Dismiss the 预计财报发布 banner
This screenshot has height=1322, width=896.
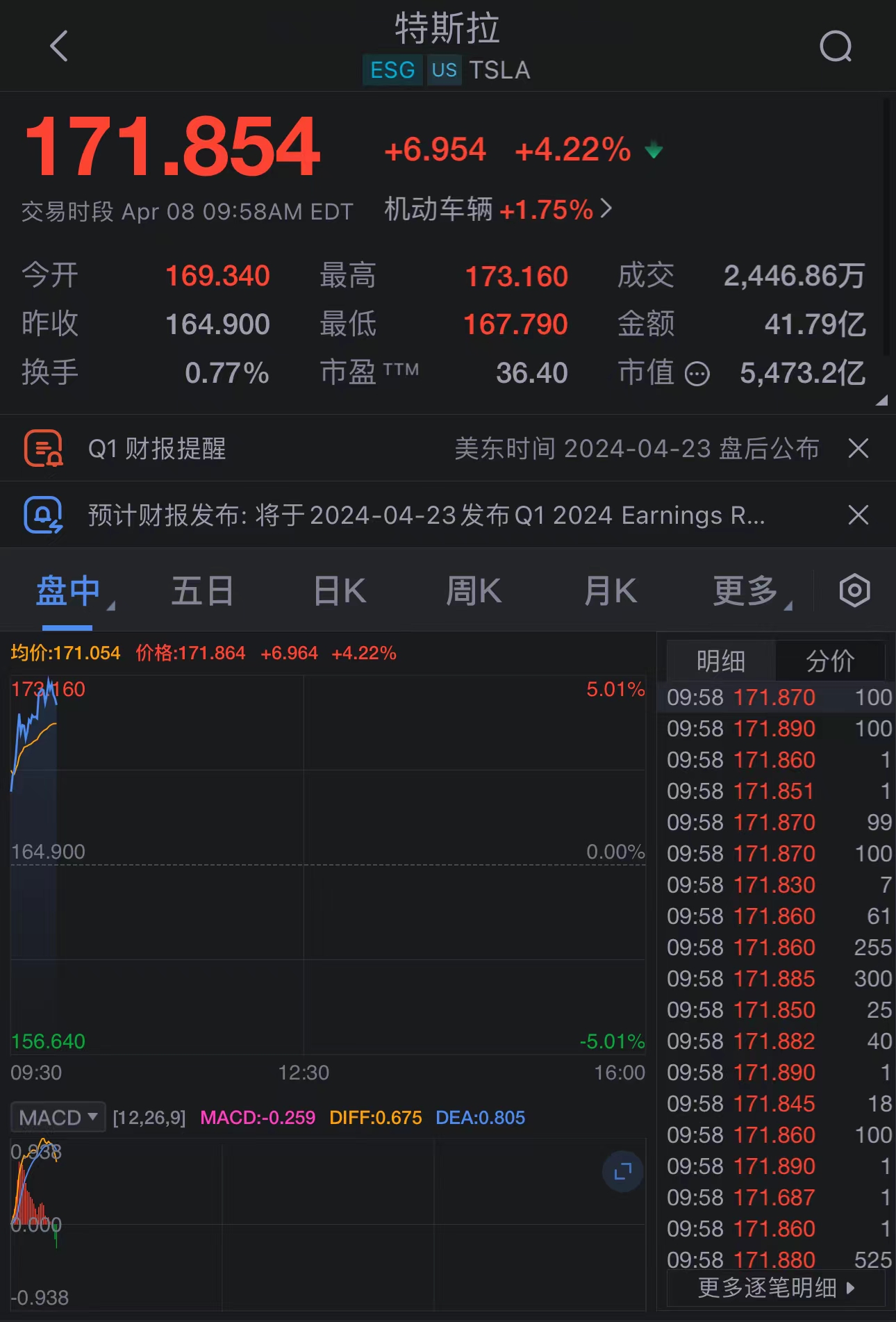pyautogui.click(x=858, y=515)
